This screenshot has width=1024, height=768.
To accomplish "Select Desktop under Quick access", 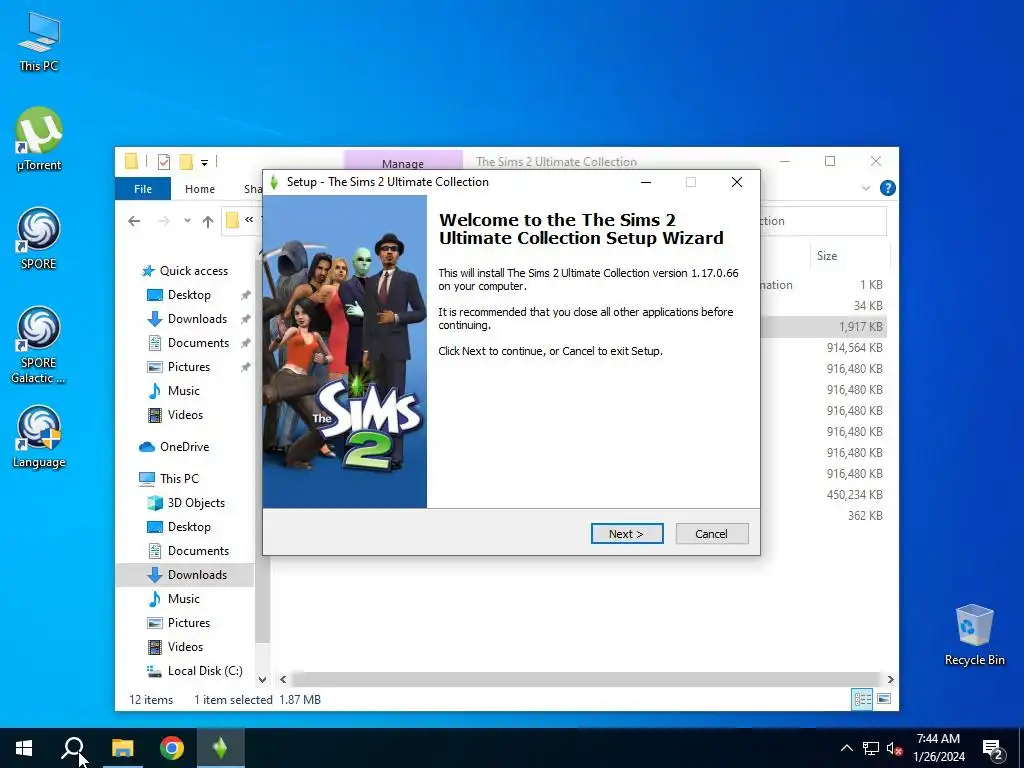I will coord(189,295).
